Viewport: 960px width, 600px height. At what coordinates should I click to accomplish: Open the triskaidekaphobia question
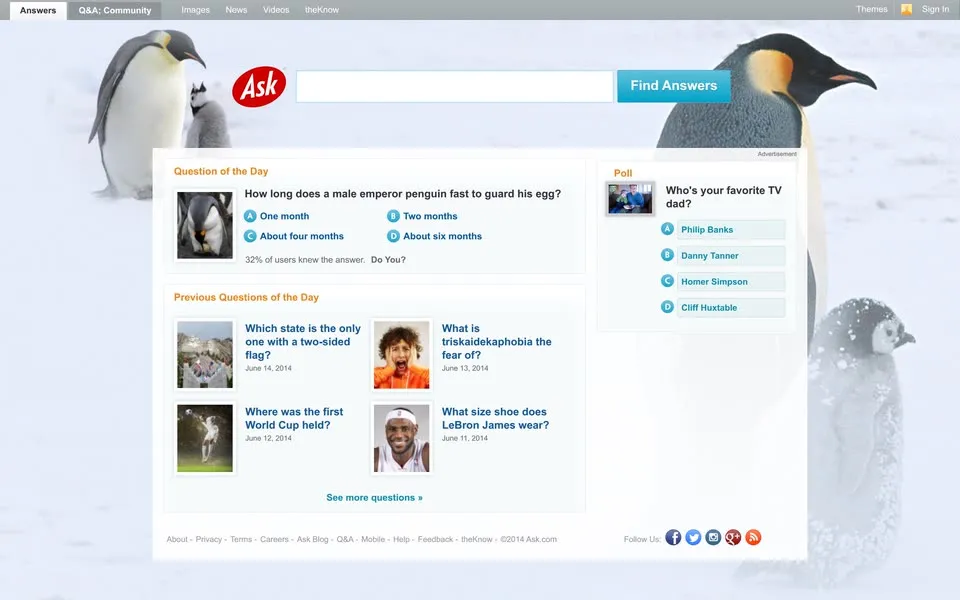[x=497, y=342]
